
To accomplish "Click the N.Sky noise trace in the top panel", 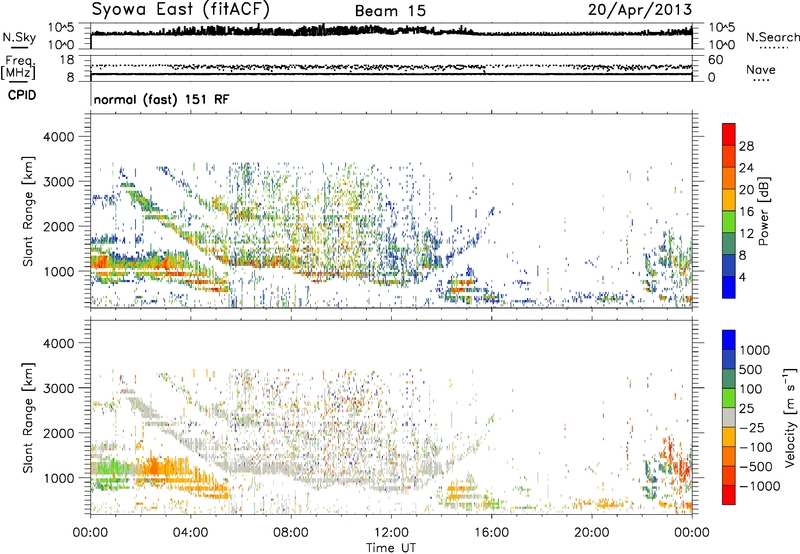I will coord(391,31).
